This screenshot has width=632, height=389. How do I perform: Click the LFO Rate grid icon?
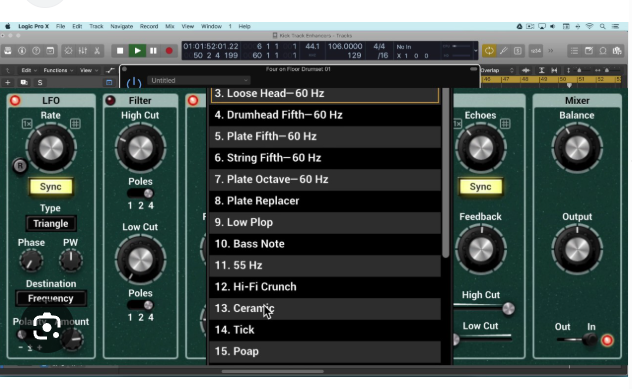click(x=75, y=124)
